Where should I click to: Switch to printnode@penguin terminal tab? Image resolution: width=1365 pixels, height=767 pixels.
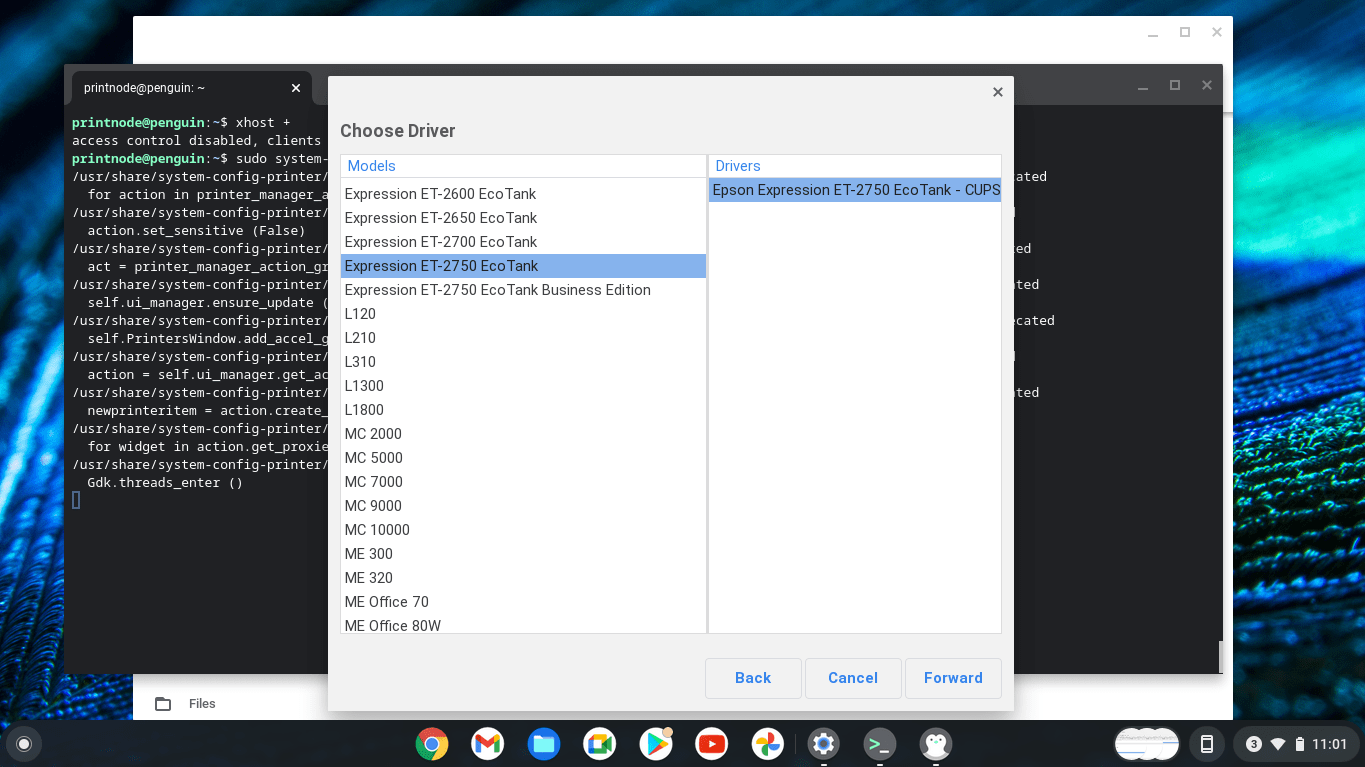[192, 88]
